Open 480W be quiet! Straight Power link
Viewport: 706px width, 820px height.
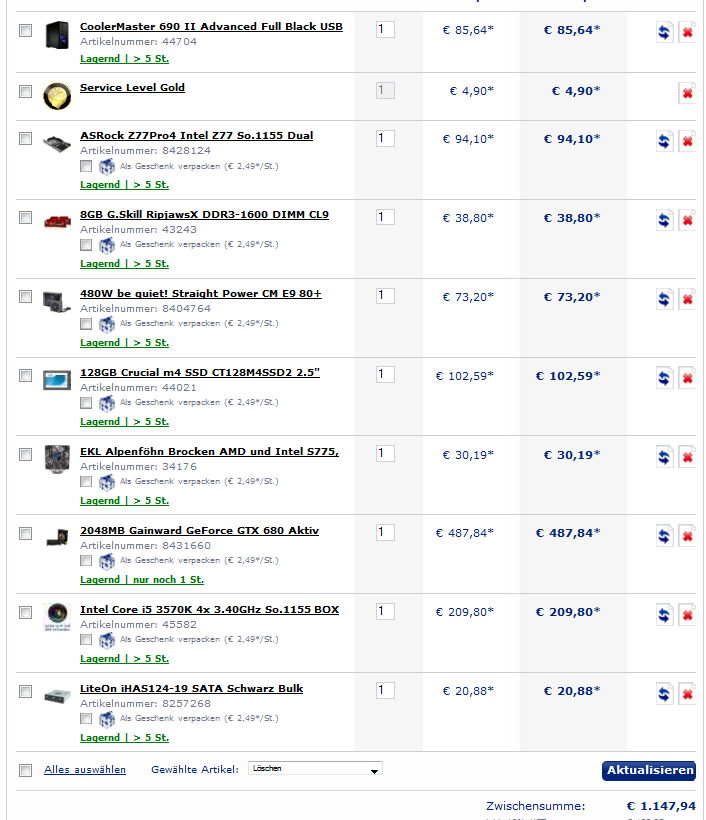click(201, 294)
